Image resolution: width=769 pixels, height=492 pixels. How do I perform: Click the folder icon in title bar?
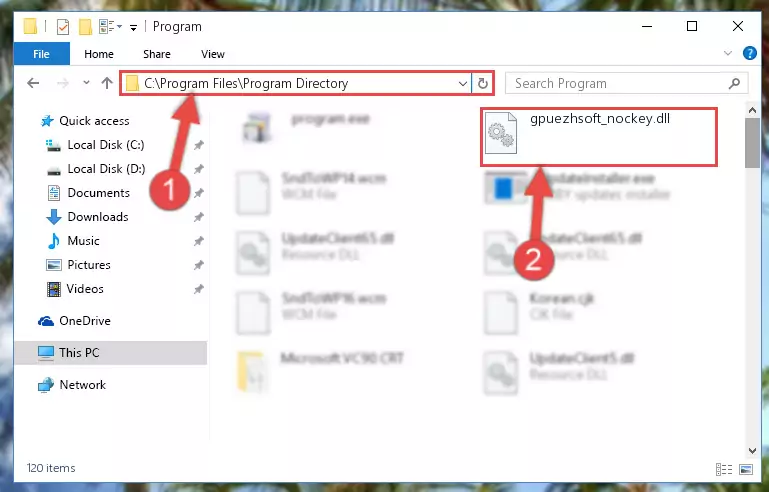30,26
